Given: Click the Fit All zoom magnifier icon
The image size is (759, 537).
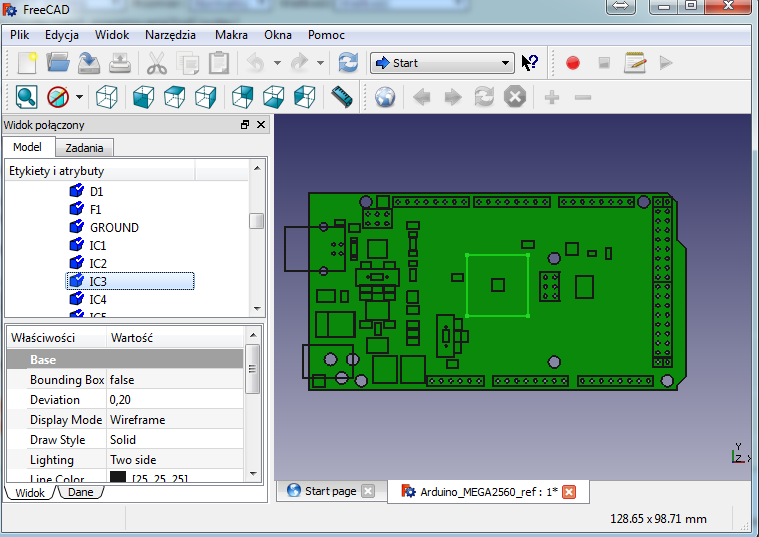Looking at the screenshot, I should [x=26, y=97].
